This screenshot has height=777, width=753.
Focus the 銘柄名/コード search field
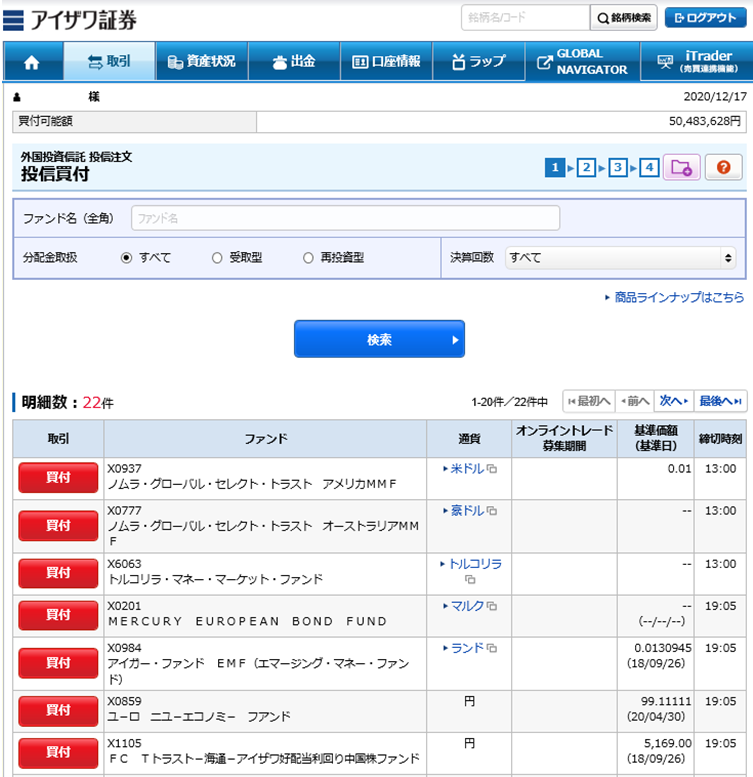click(x=526, y=18)
